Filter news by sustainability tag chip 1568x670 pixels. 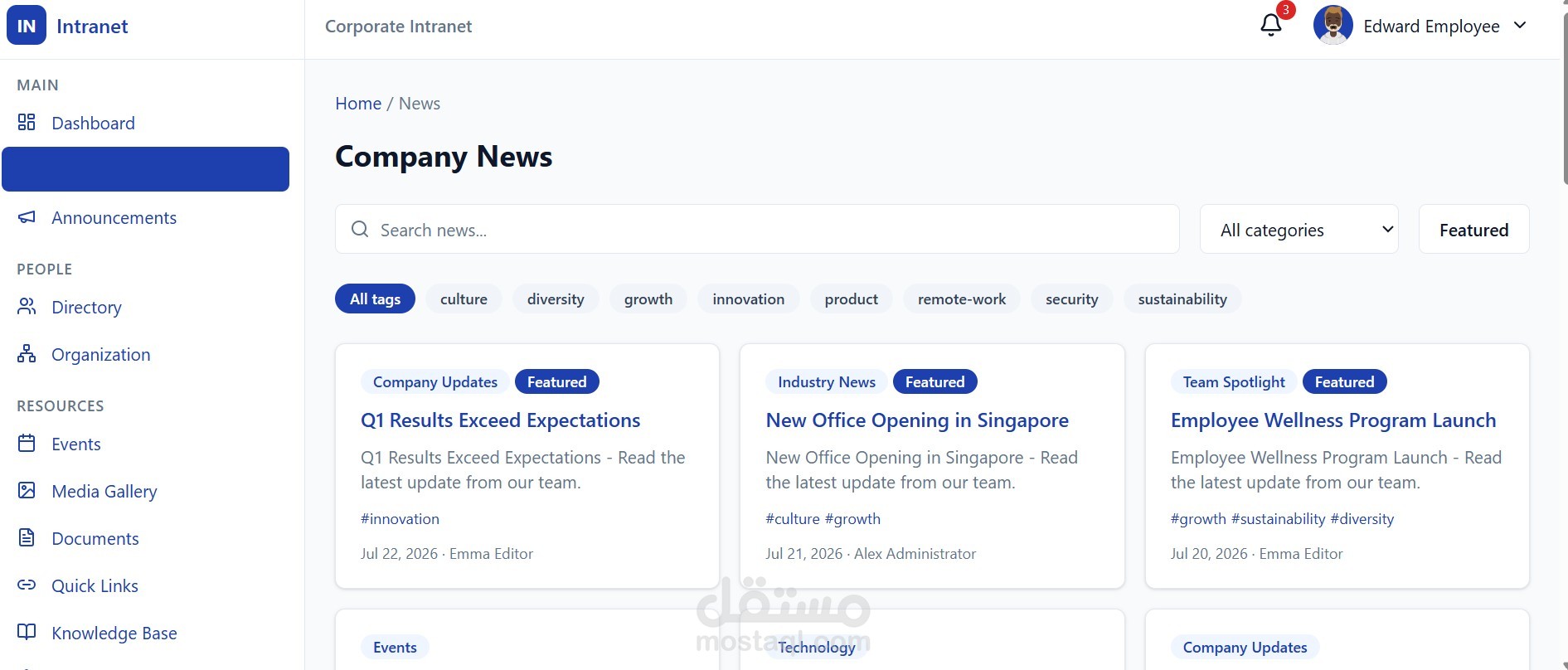point(1182,299)
